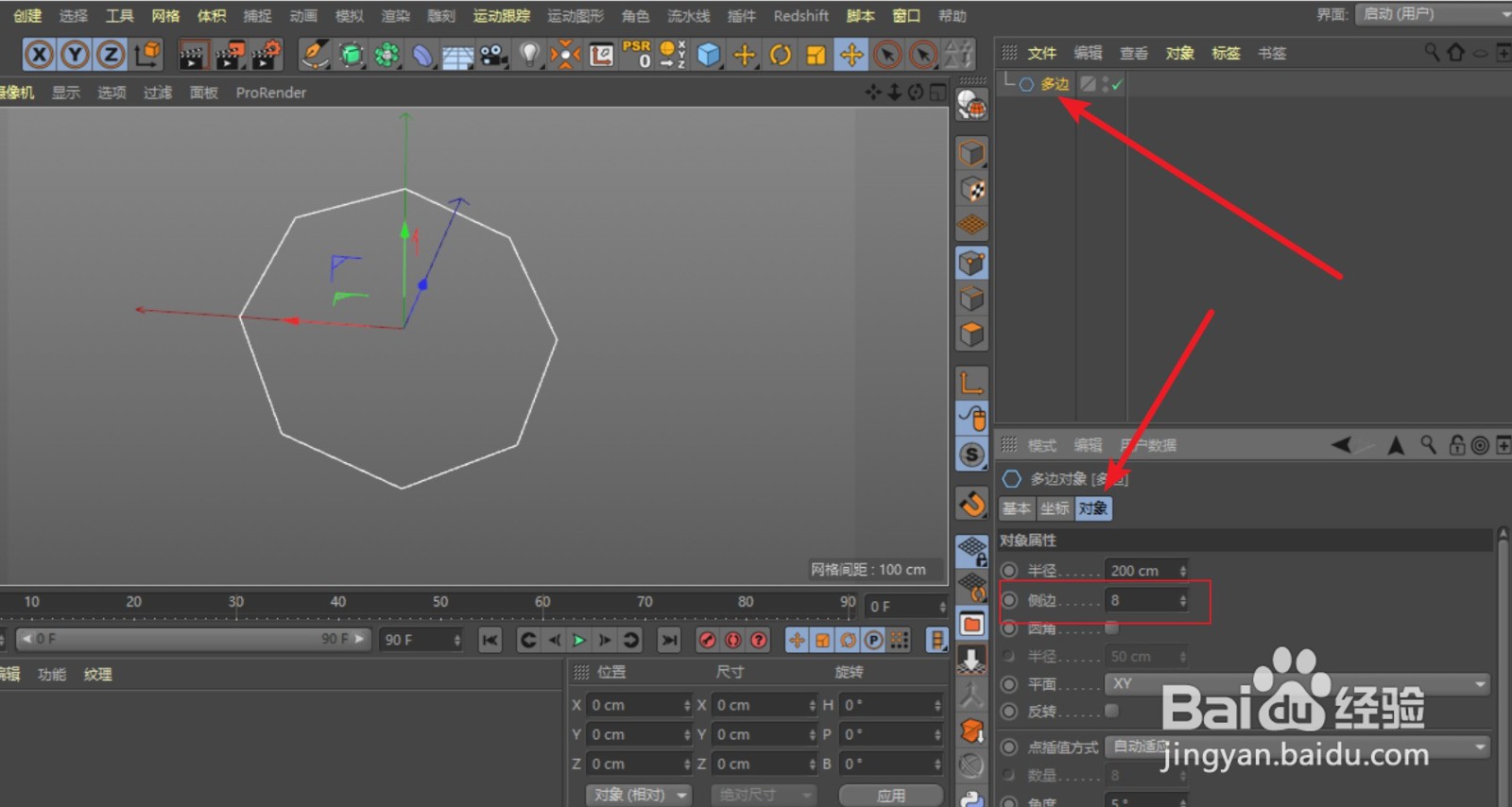
Task: Toggle the snap magnet icon
Action: [971, 504]
